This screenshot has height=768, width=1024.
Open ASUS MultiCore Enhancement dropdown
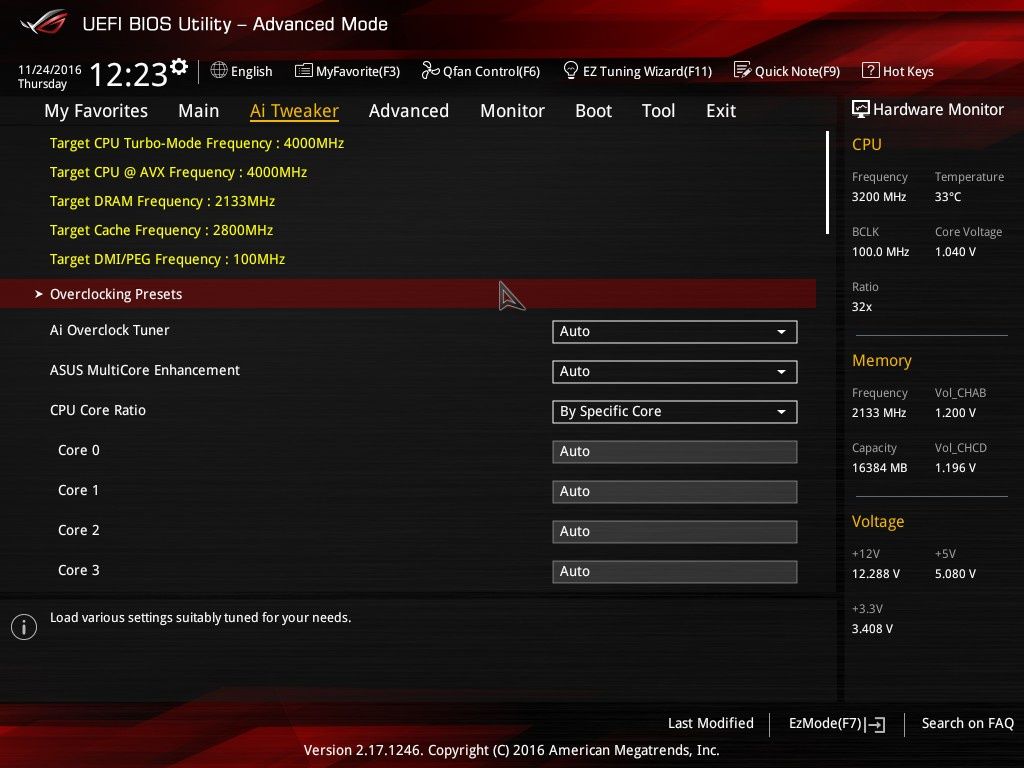click(x=674, y=372)
